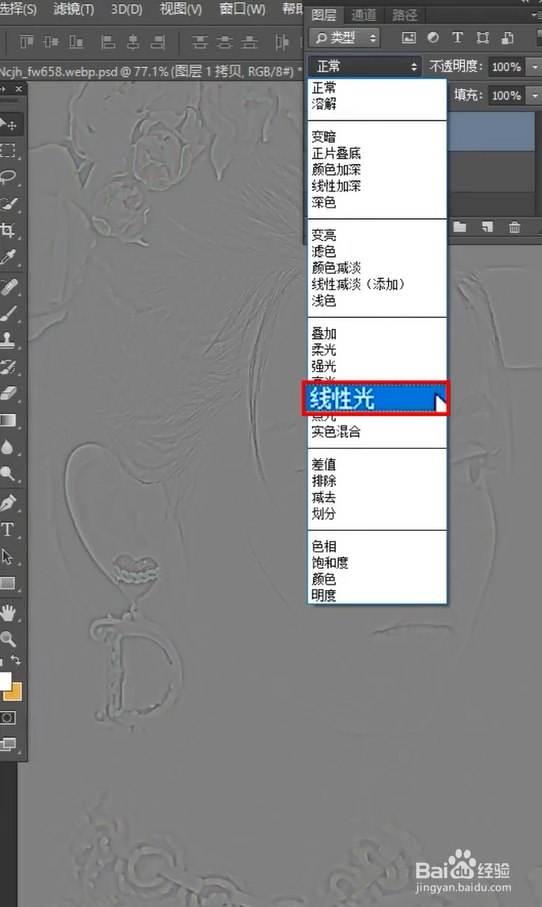The width and height of the screenshot is (542, 907).
Task: Select the Quick Selection tool
Action: (x=8, y=204)
